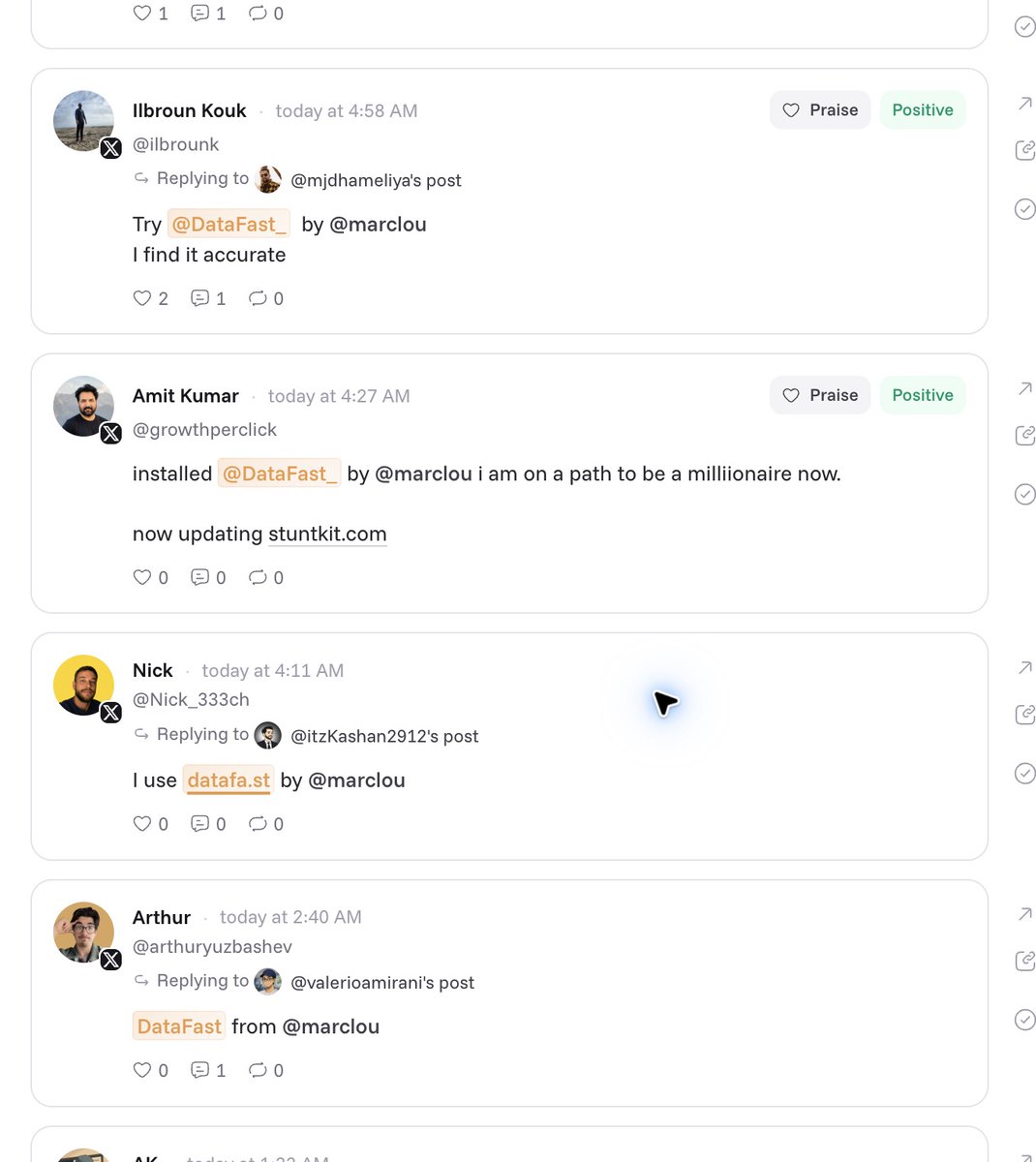Click @DataFast_ mention in Ilbroun's post
The width and height of the screenshot is (1036, 1162).
[229, 225]
